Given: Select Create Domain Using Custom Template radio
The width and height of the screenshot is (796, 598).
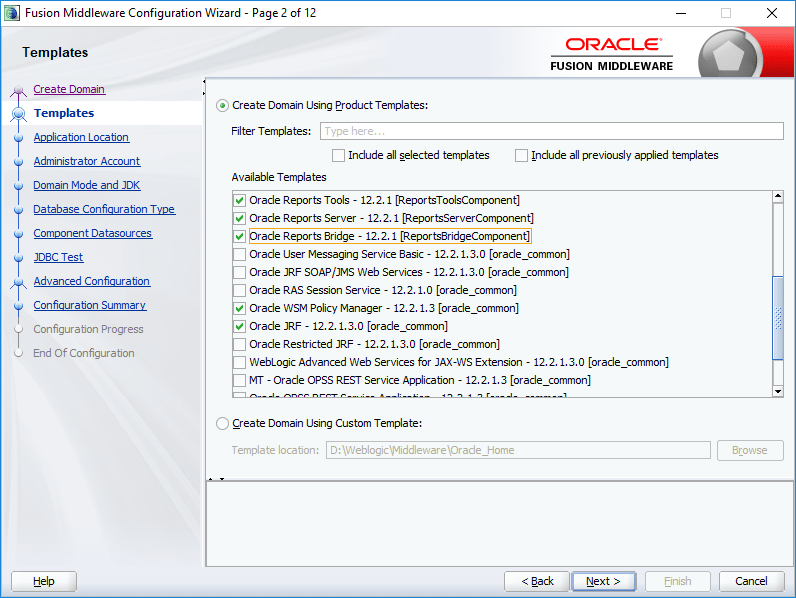Looking at the screenshot, I should click(x=222, y=423).
